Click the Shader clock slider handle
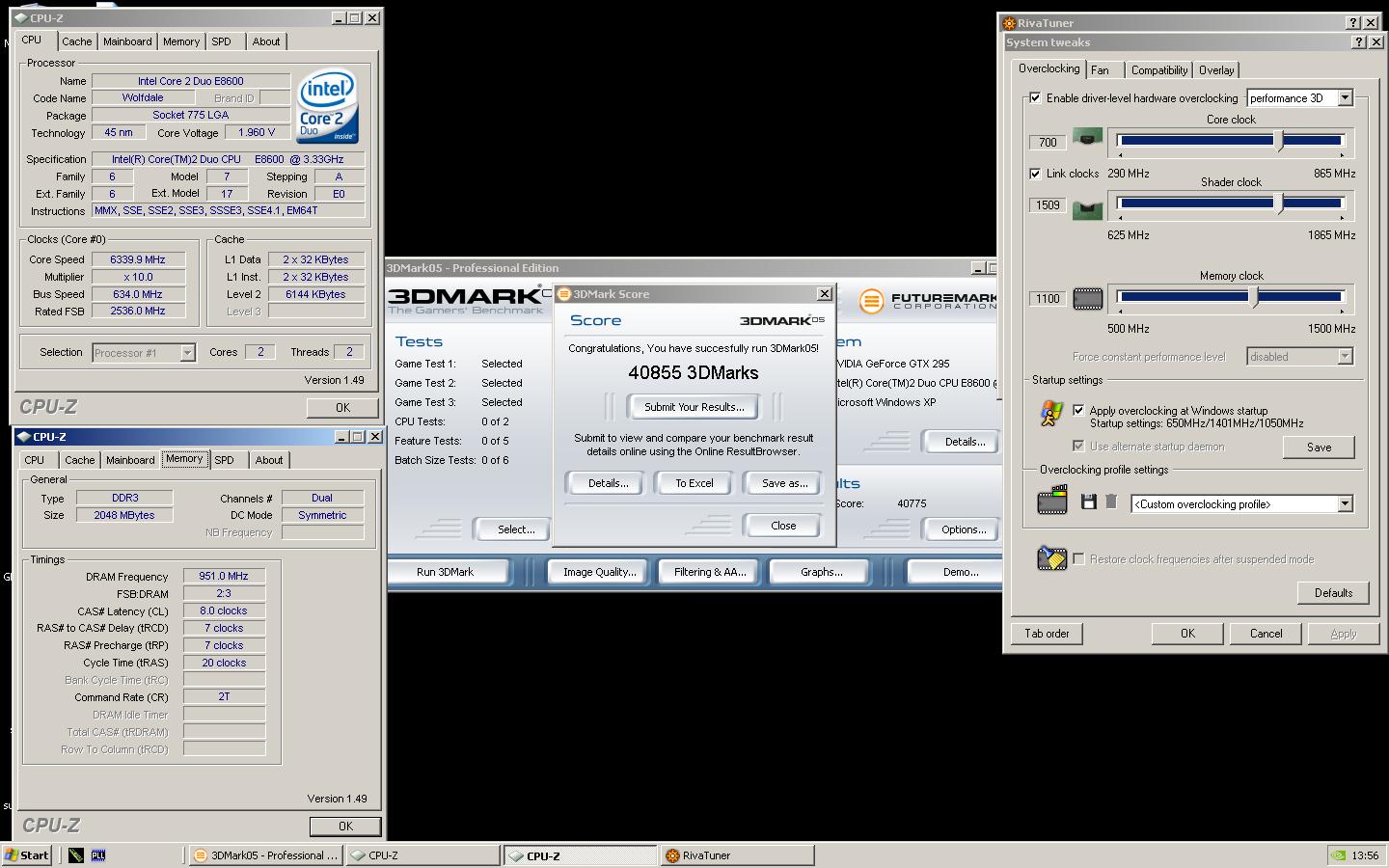Screen dimensions: 1389x868 (x=1280, y=204)
